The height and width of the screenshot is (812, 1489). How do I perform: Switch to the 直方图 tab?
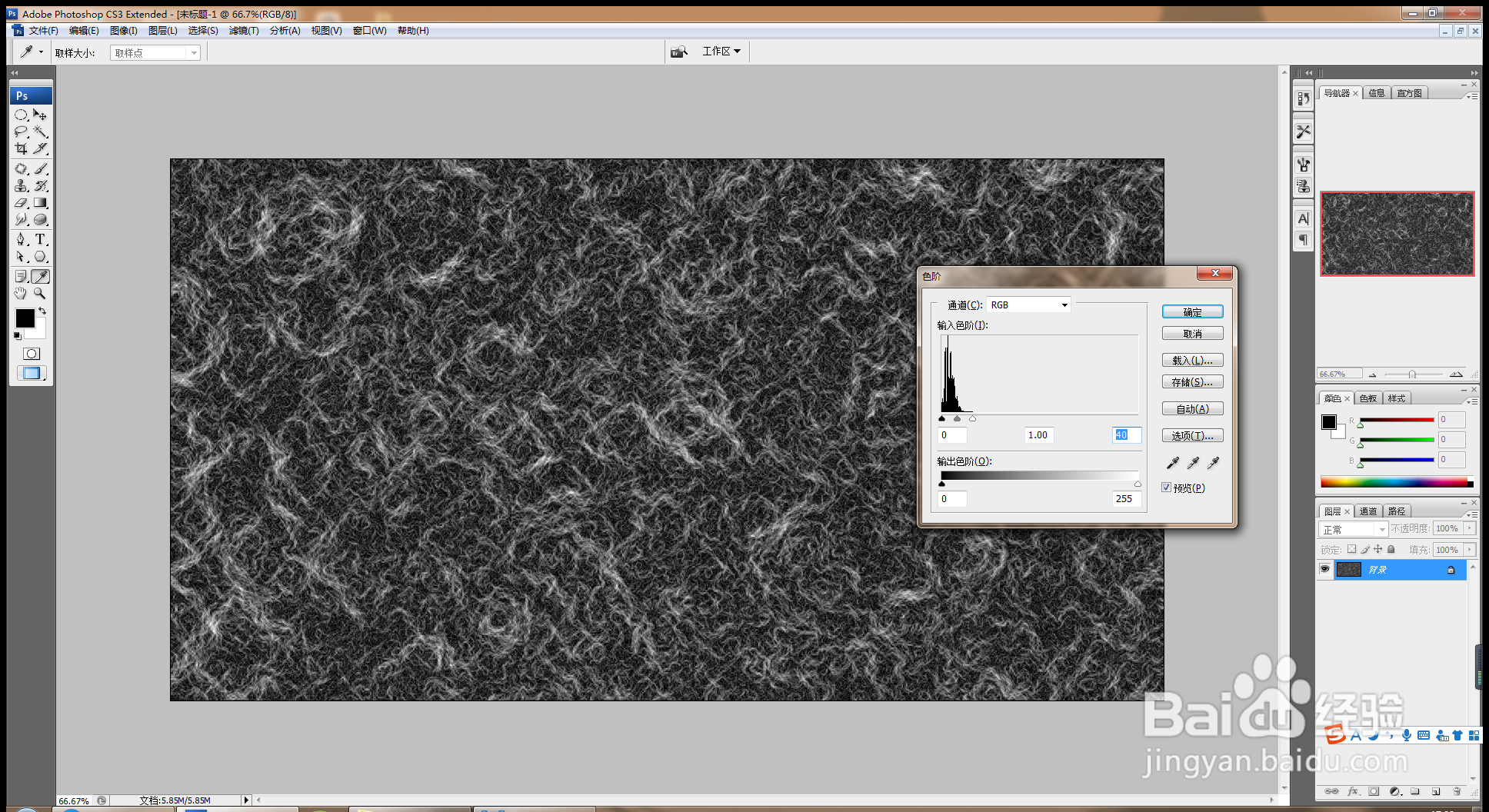[x=1409, y=93]
